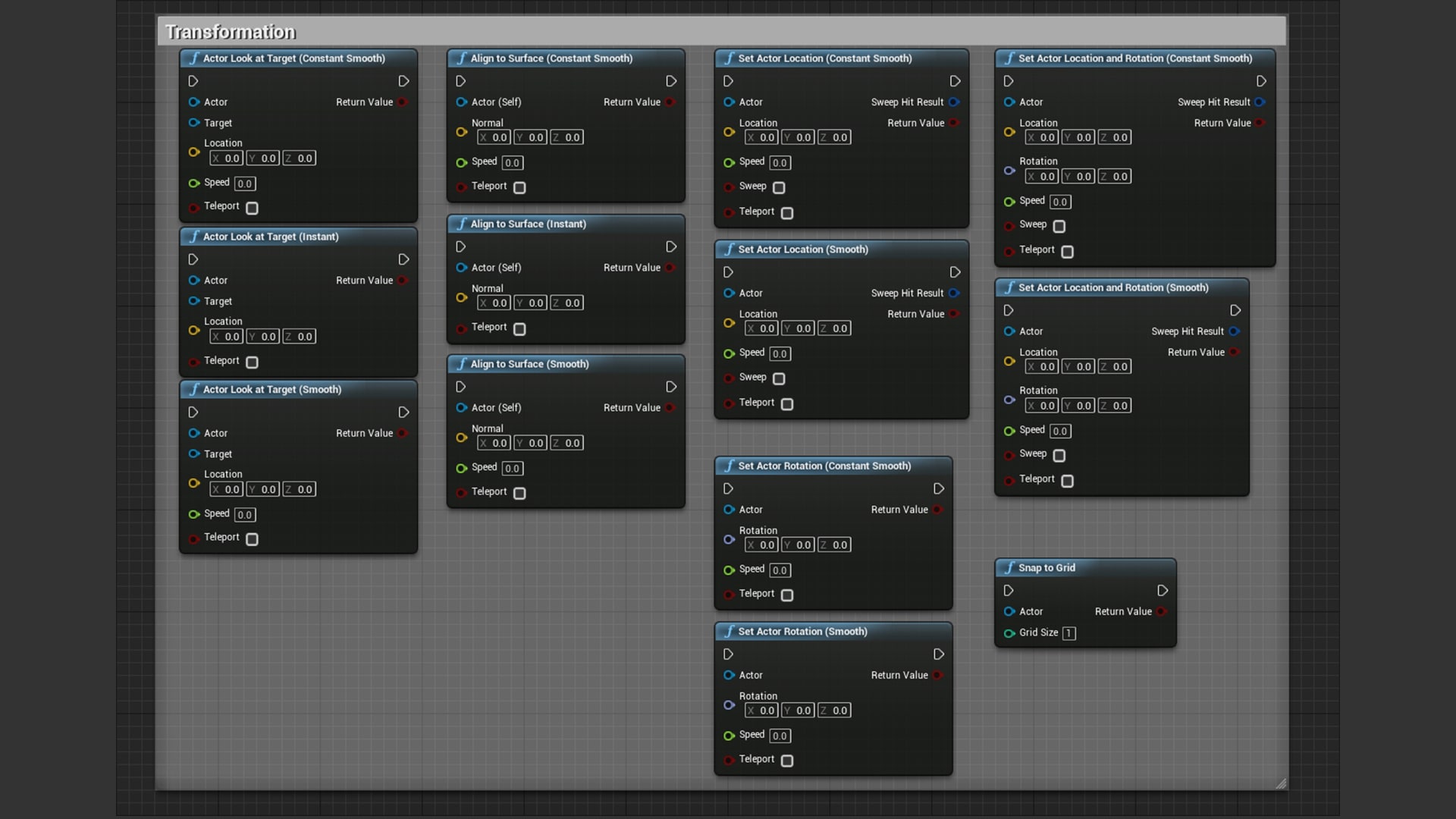
Task: Click Rotation pin on Set Actor Rotation (Smooth)
Action: tap(729, 705)
